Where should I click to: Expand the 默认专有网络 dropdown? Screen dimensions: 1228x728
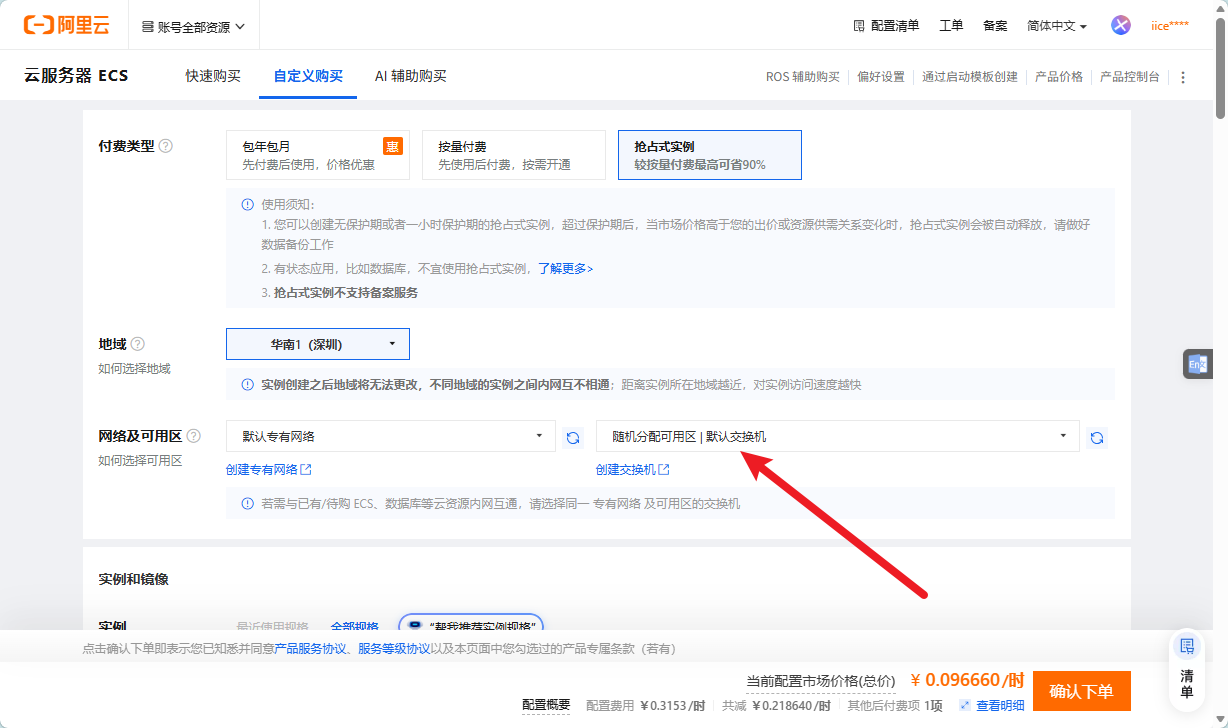(x=391, y=436)
